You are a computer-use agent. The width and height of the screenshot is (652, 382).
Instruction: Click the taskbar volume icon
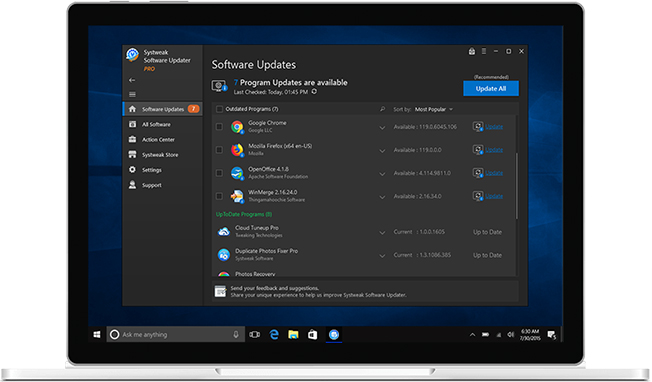point(511,335)
